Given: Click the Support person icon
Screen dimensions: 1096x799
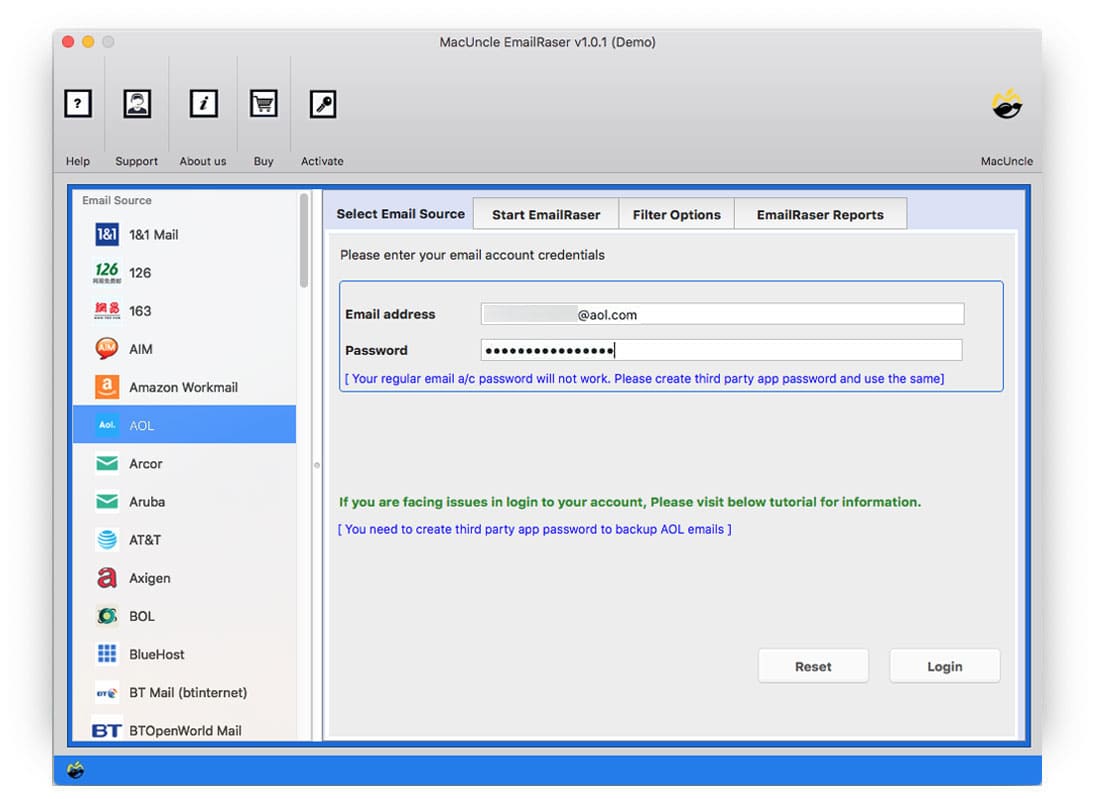Looking at the screenshot, I should 137,104.
